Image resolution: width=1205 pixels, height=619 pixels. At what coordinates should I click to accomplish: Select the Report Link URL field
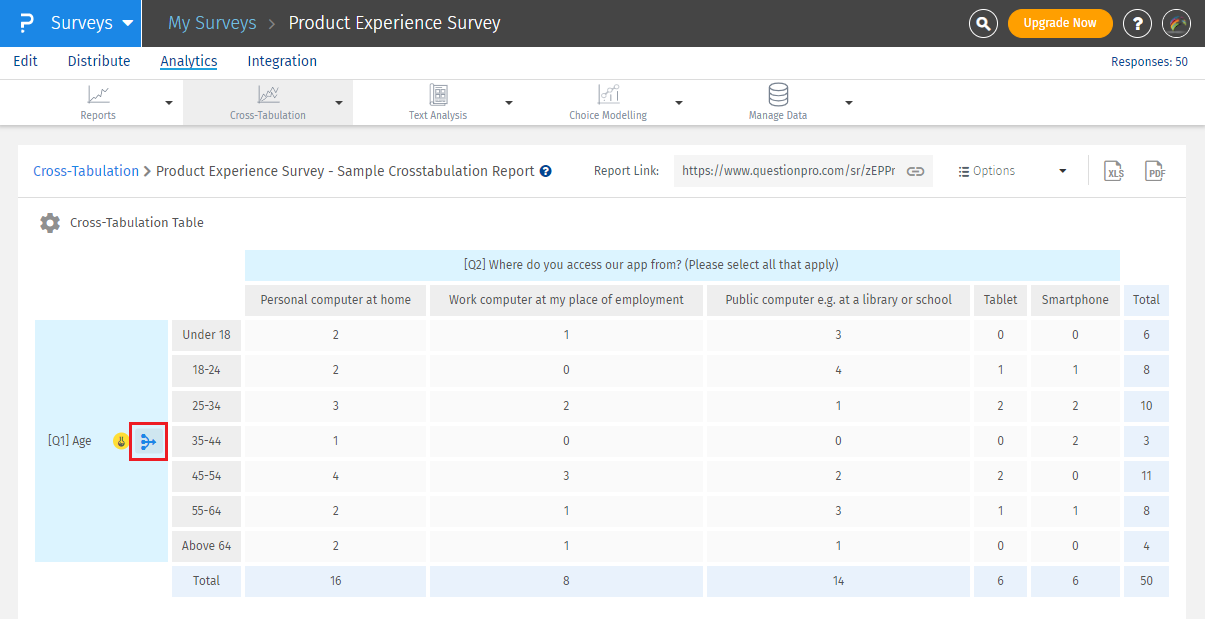[790, 171]
